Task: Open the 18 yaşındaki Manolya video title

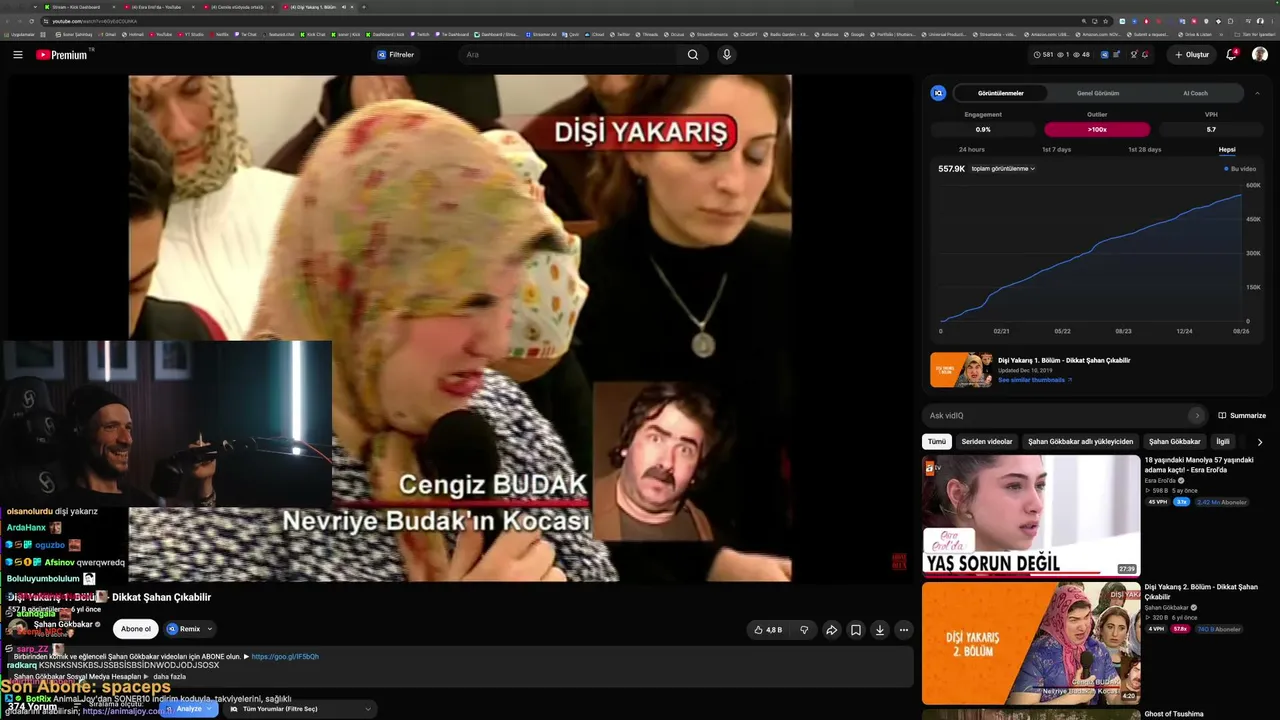Action: coord(1199,465)
